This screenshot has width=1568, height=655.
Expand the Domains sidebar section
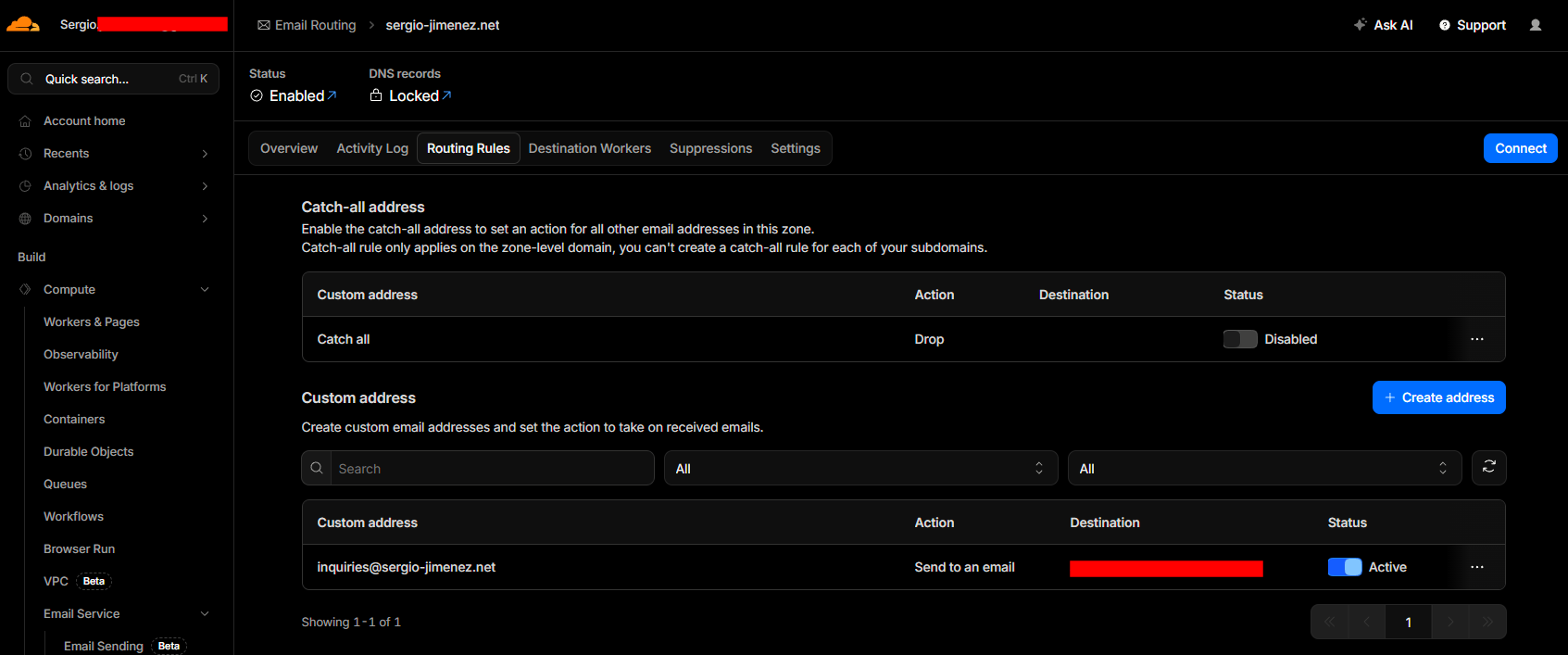click(x=205, y=219)
